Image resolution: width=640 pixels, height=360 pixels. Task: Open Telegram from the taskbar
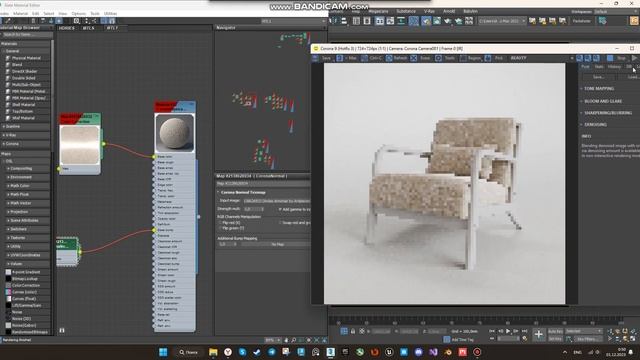(x=272, y=352)
